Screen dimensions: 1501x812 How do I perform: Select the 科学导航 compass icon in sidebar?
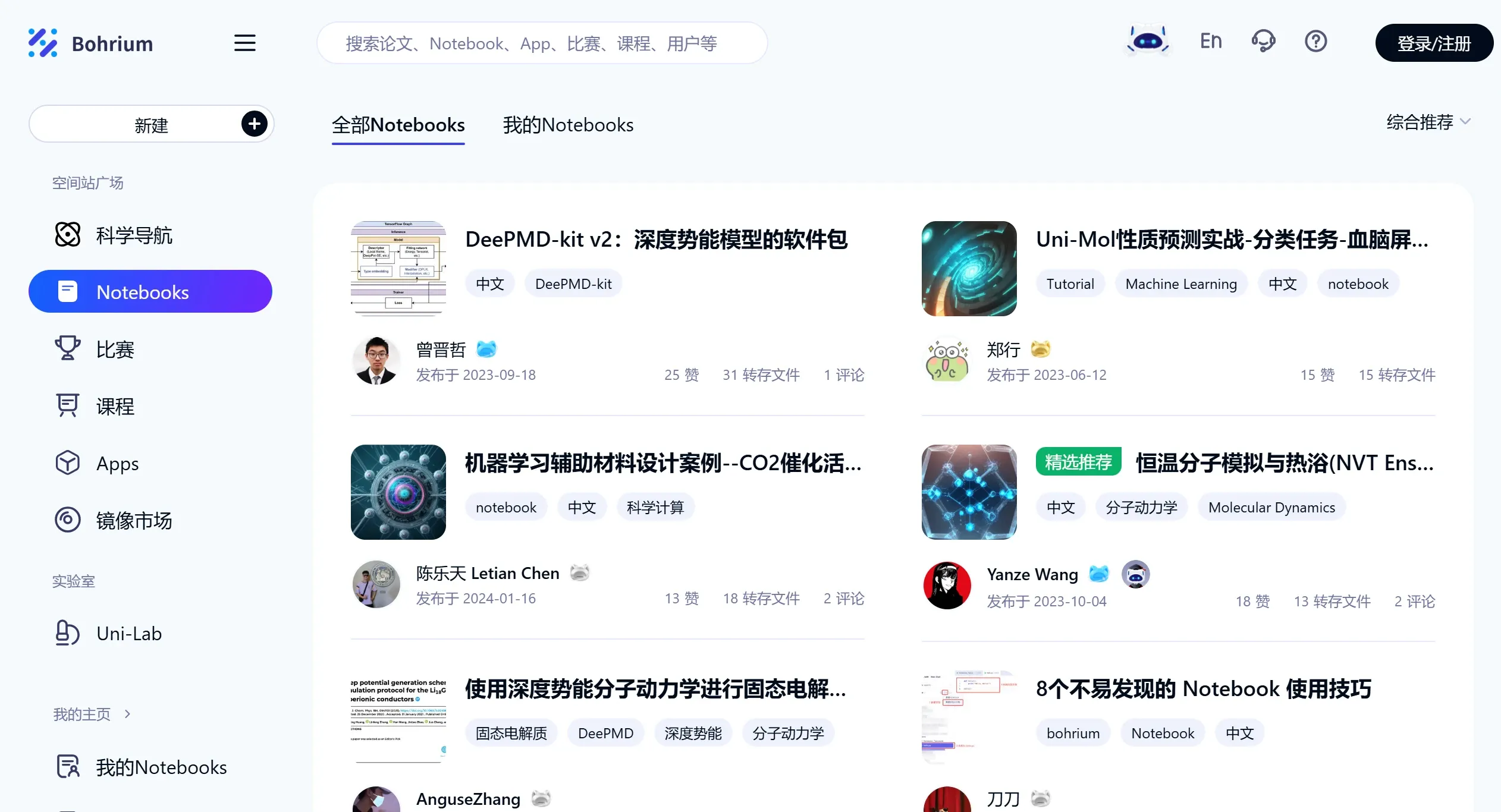click(67, 235)
